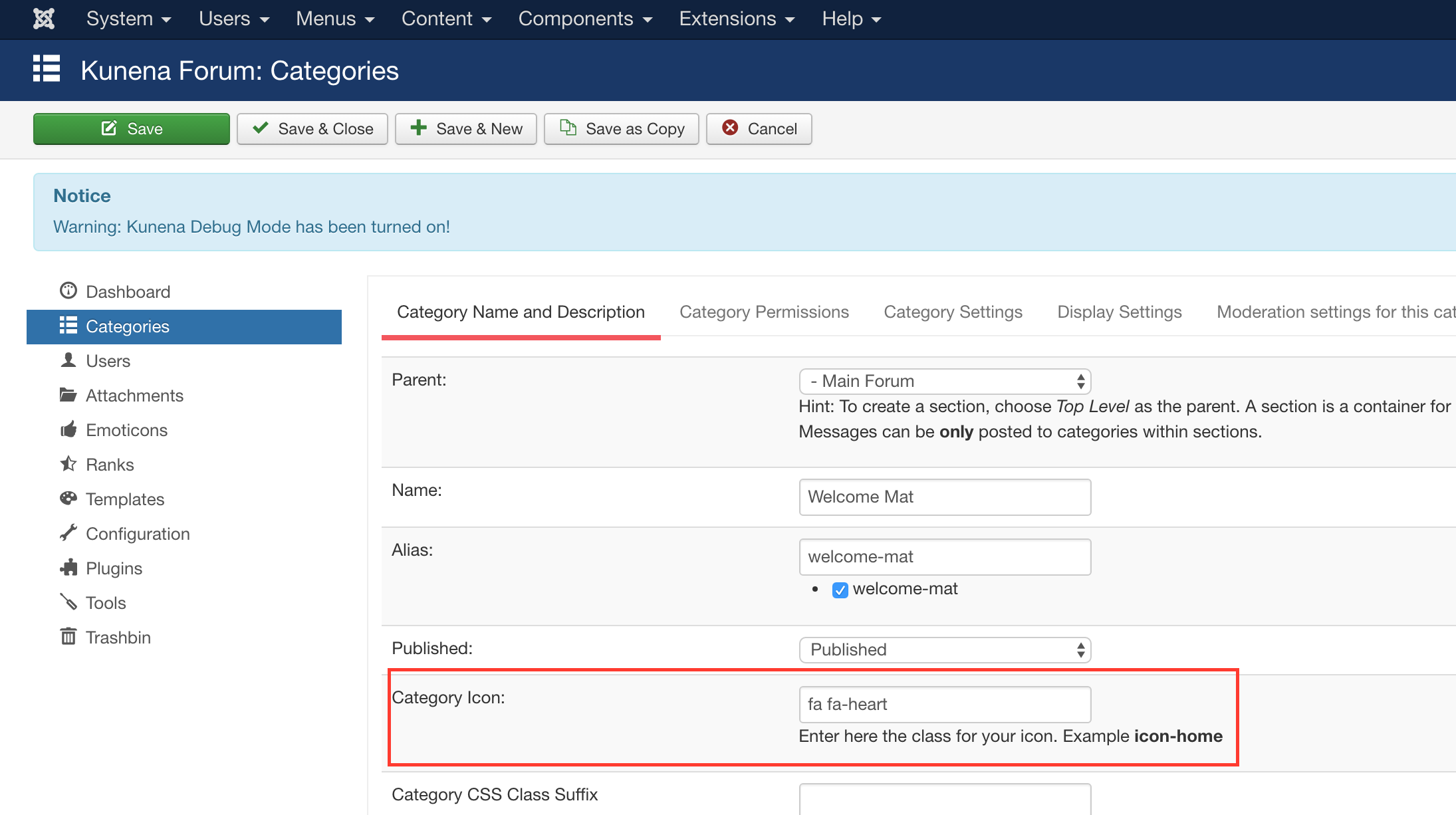Open the Published status dropdown

[x=944, y=649]
